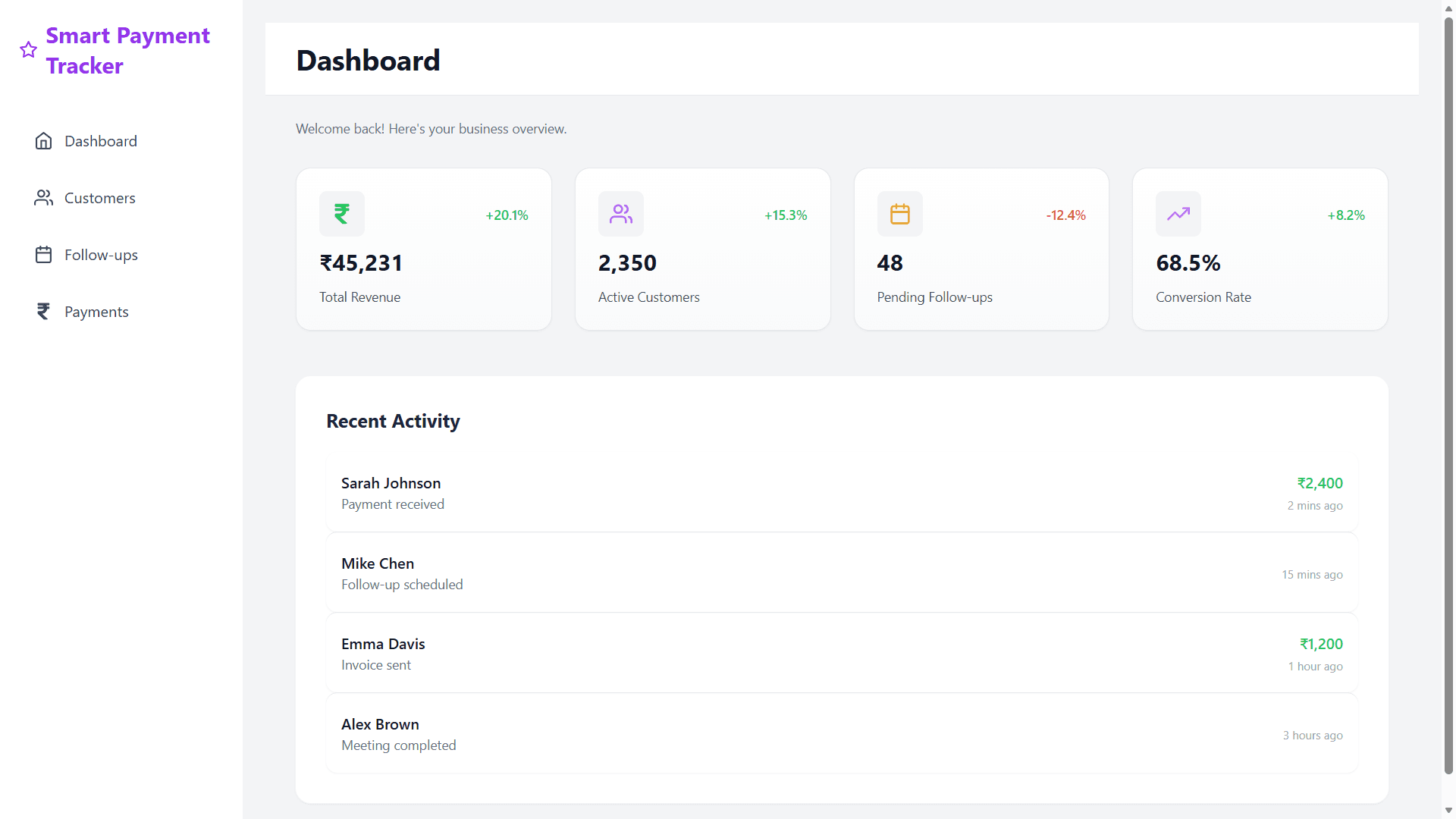This screenshot has height=819, width=1456.
Task: Click the 15 mins ago timestamp
Action: click(1312, 575)
